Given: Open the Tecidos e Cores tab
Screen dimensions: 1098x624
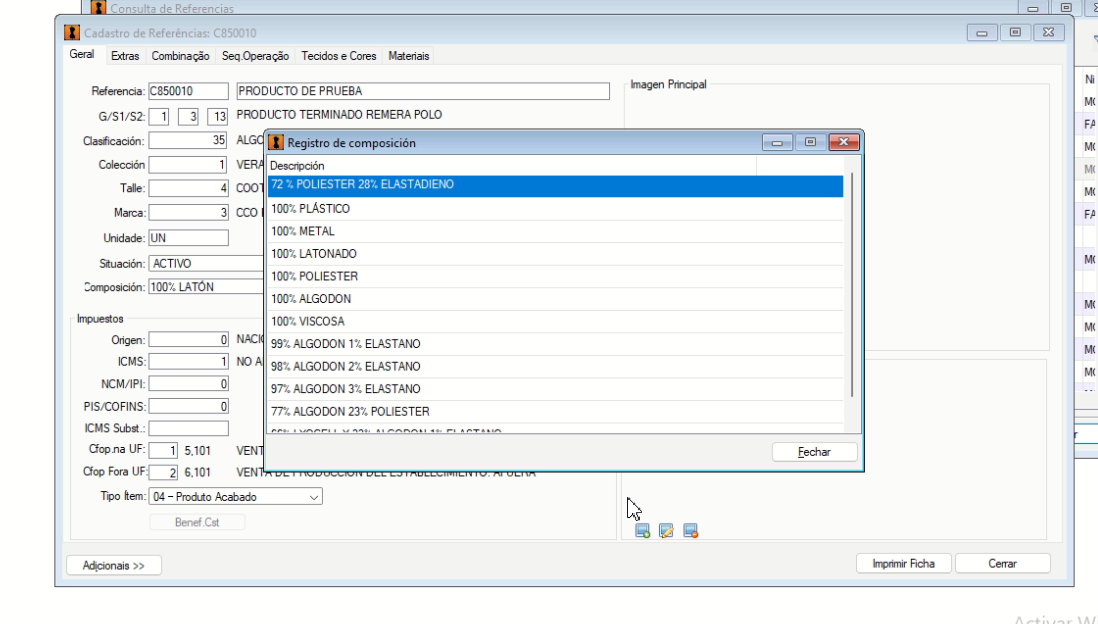Looking at the screenshot, I should pyautogui.click(x=339, y=56).
